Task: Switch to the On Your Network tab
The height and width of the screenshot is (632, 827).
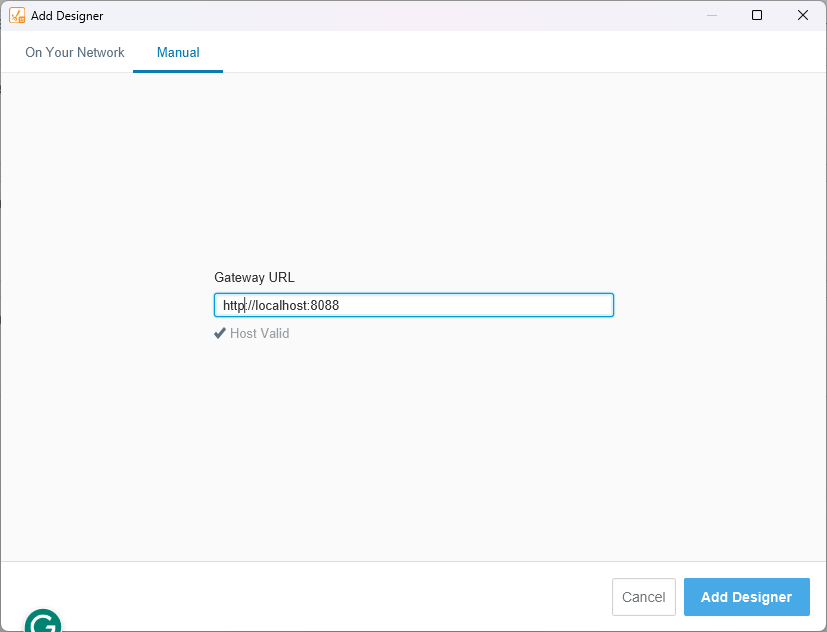Action: pos(75,52)
